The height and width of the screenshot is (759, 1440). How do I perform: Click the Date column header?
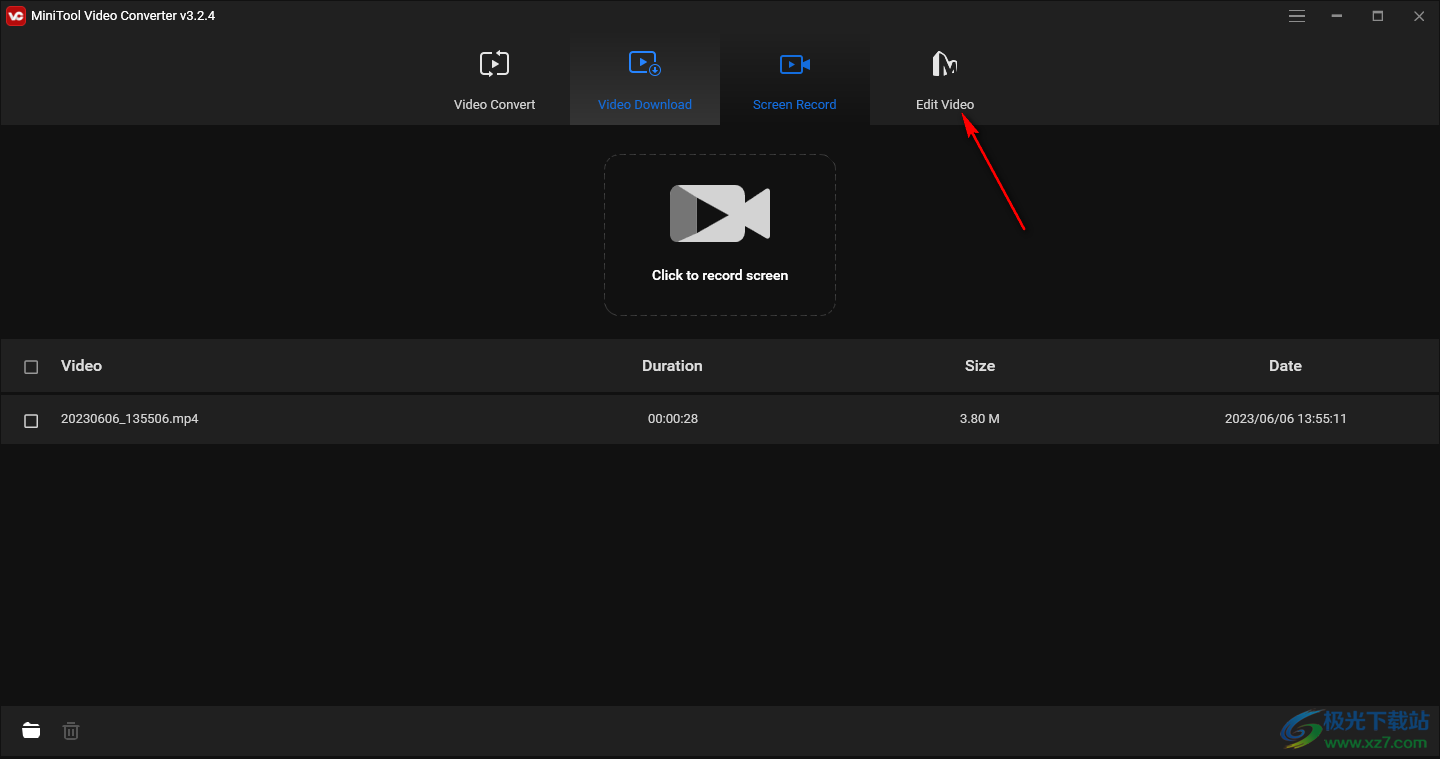click(x=1285, y=366)
